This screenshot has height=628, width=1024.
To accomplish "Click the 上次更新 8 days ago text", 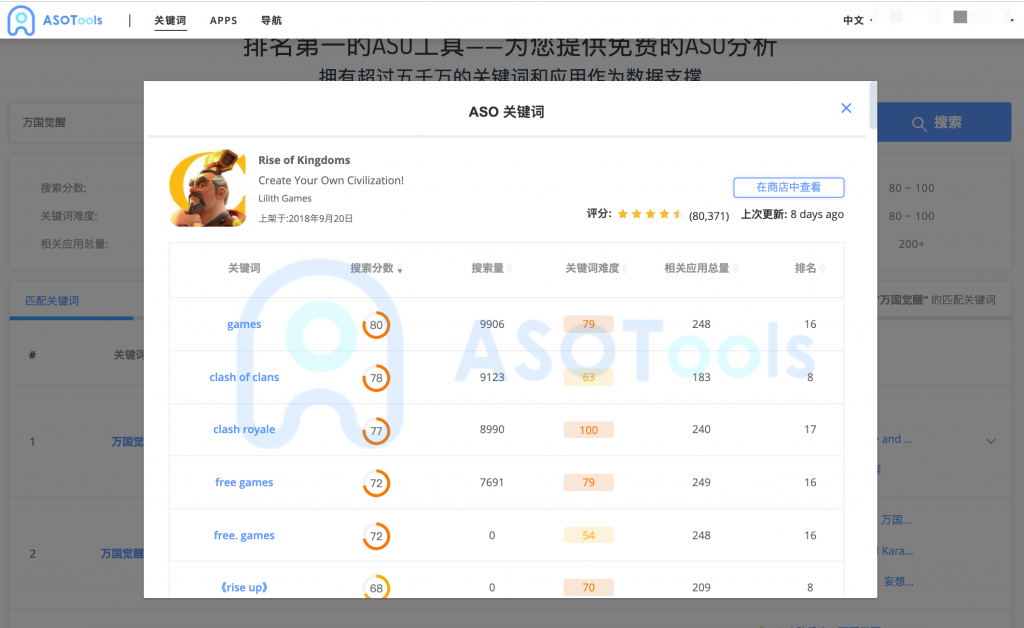I will tap(792, 214).
